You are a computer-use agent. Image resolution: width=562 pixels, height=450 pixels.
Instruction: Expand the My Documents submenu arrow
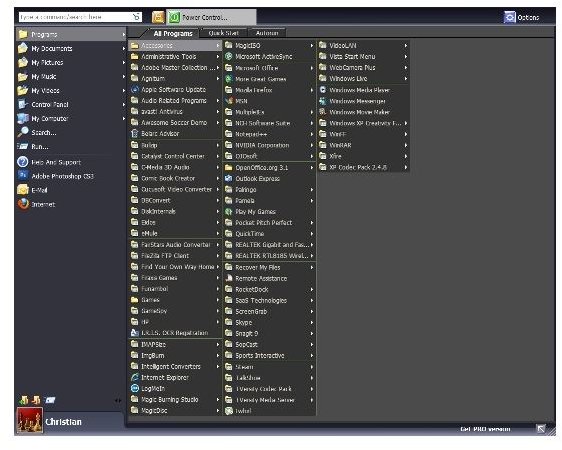(x=124, y=48)
